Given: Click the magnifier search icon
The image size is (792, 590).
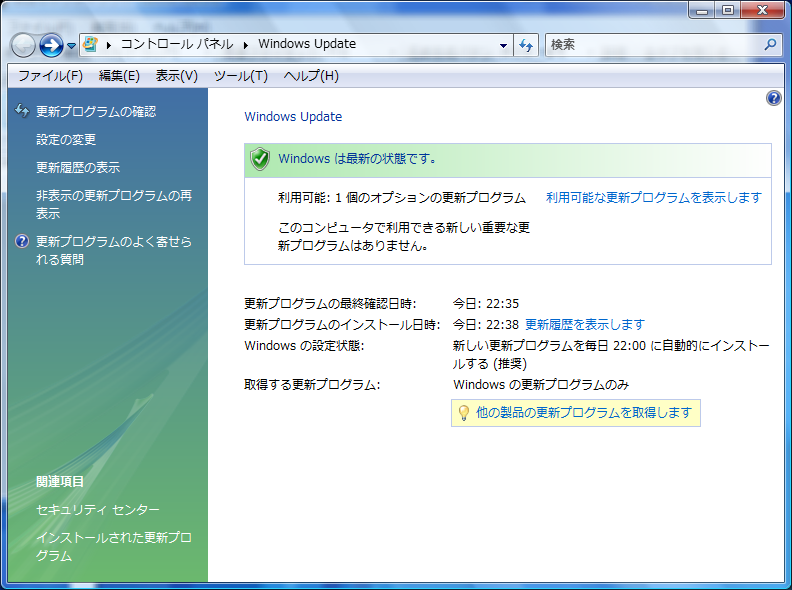Looking at the screenshot, I should [770, 44].
